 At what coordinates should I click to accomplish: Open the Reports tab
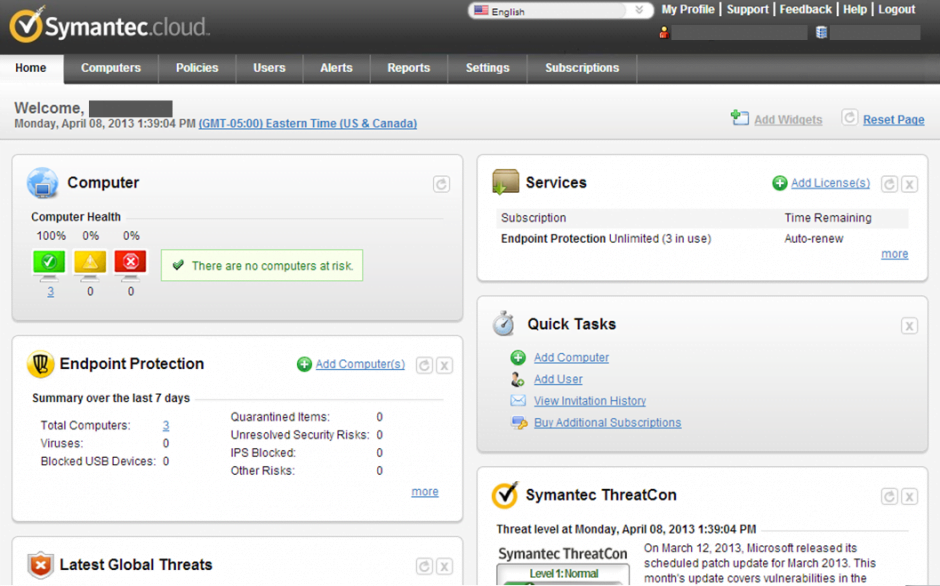(x=408, y=68)
